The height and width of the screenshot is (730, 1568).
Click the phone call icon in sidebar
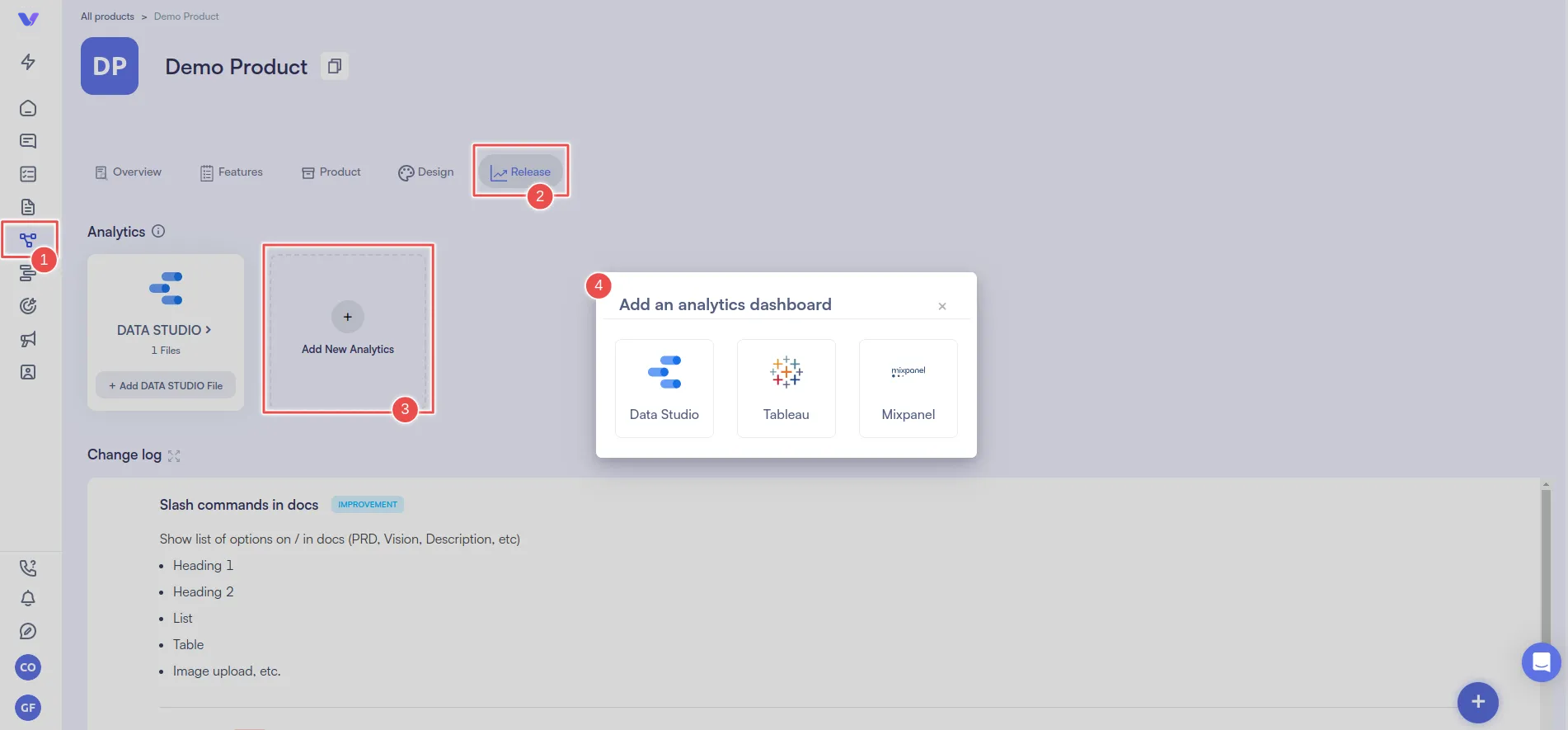click(x=28, y=568)
